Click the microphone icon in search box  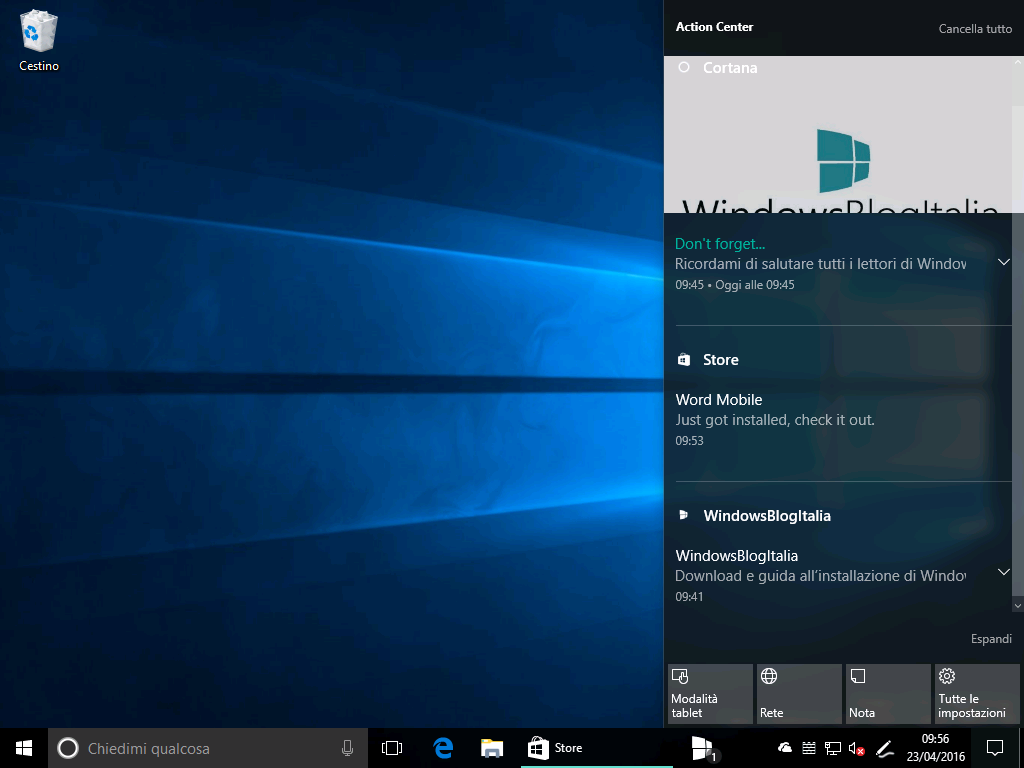pos(347,748)
